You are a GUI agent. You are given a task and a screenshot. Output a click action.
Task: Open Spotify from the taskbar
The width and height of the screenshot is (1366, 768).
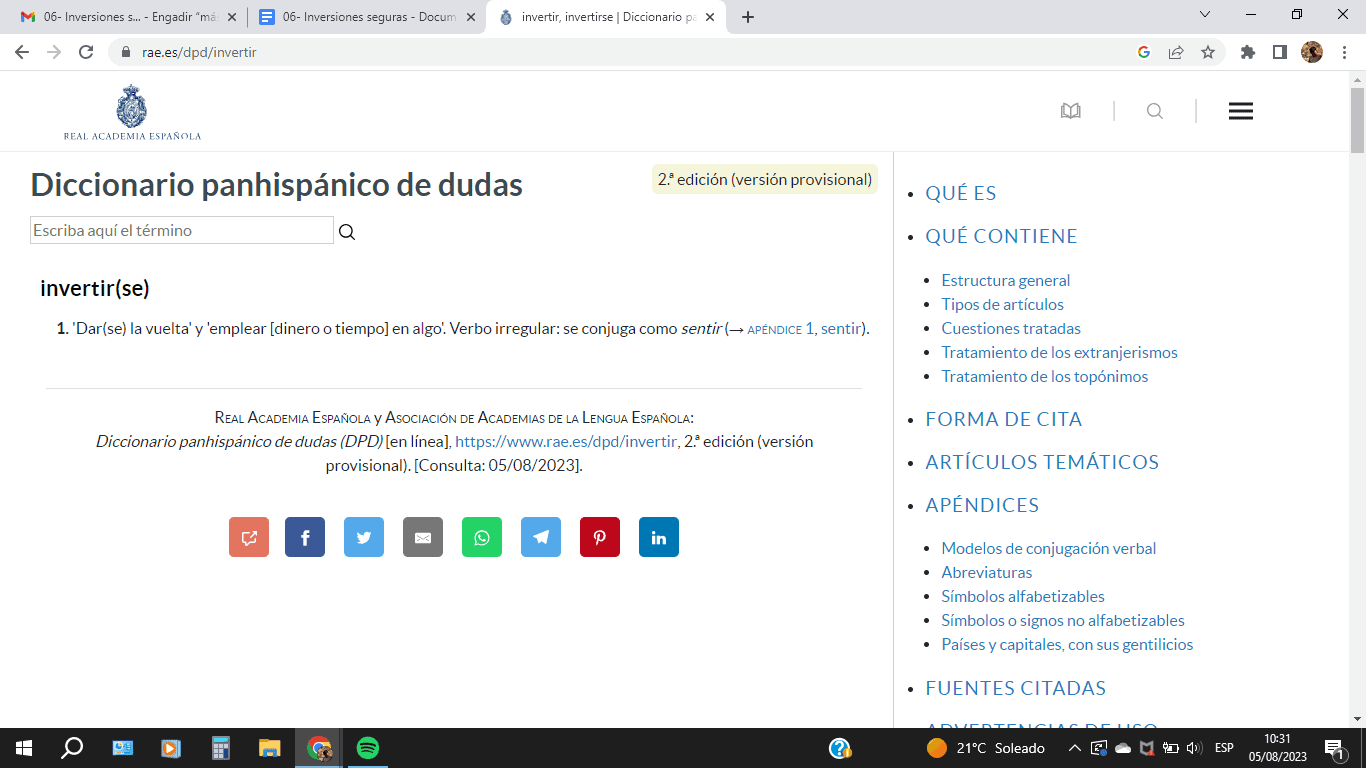tap(368, 748)
